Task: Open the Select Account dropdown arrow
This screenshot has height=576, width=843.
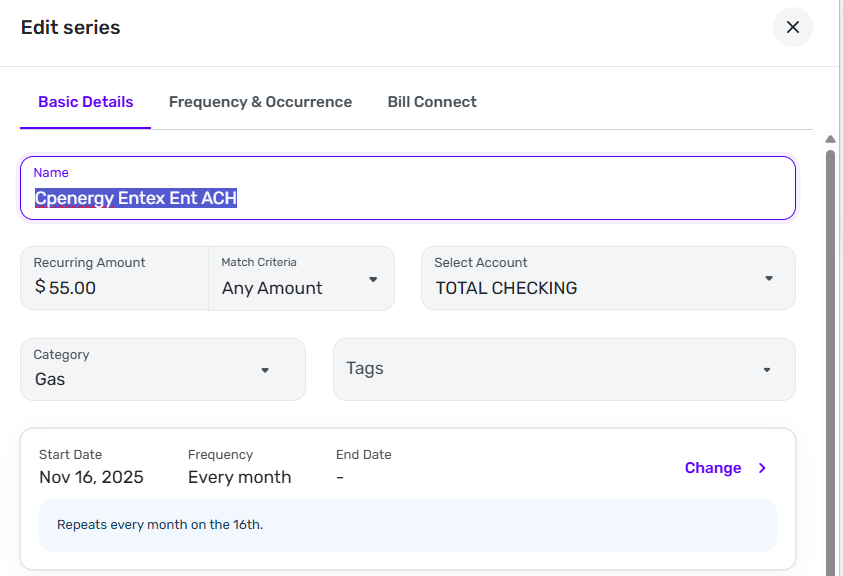Action: (769, 279)
